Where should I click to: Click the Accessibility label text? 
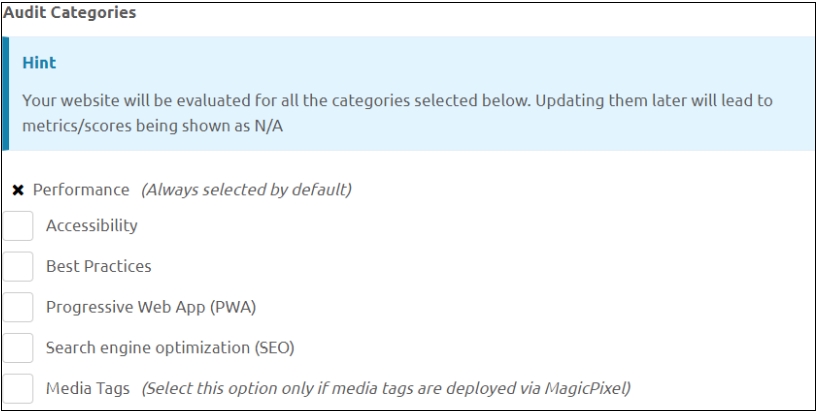click(x=91, y=226)
